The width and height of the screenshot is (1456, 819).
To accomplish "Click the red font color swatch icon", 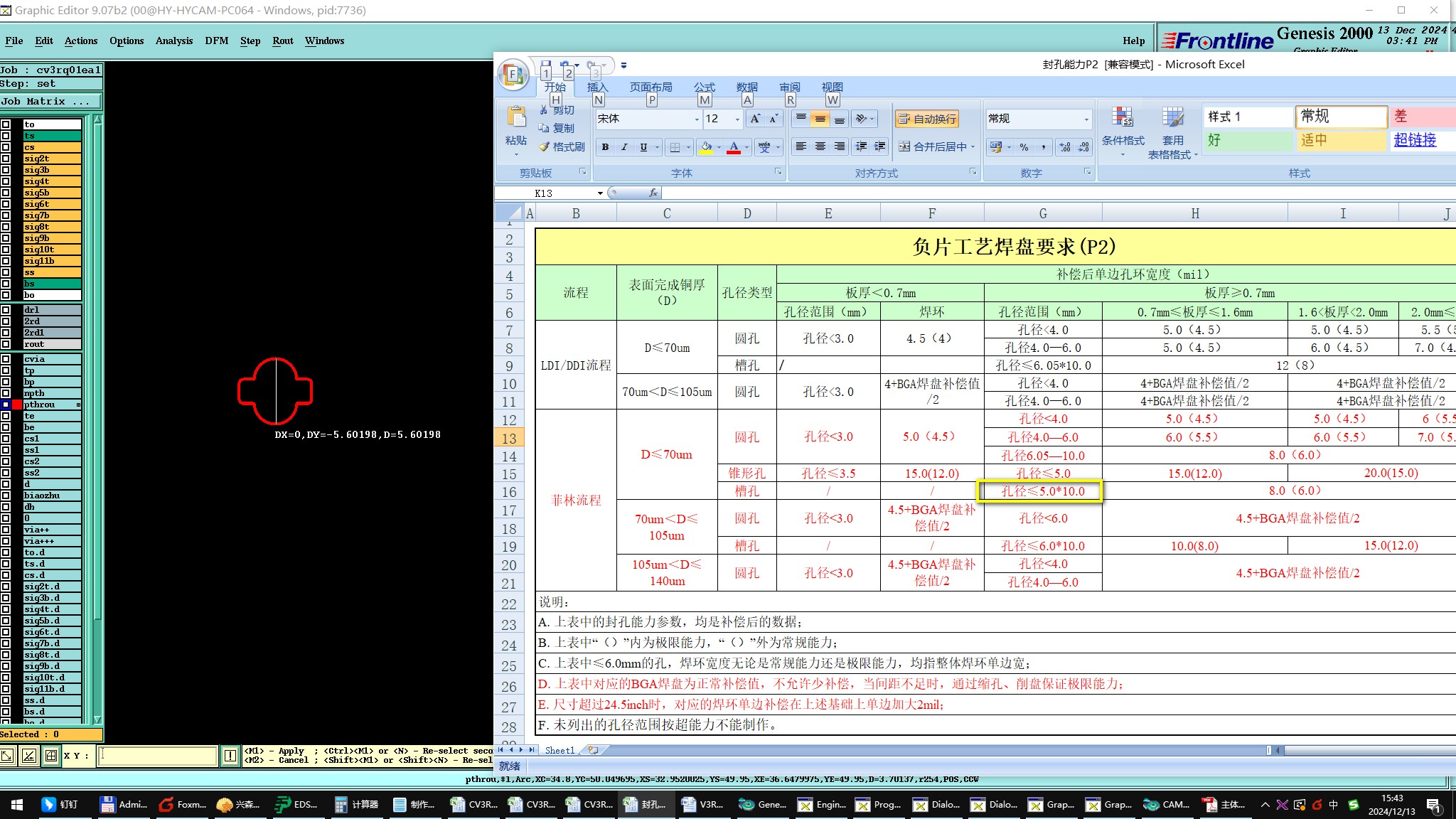I will [x=734, y=147].
